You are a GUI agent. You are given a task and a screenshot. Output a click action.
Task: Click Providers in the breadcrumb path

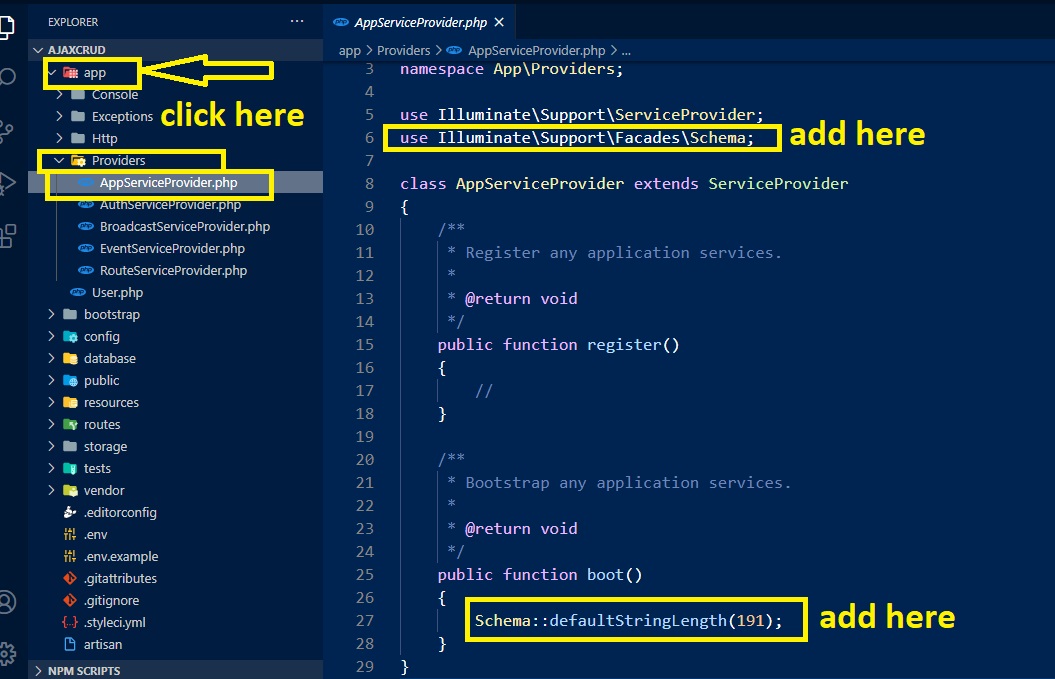click(x=403, y=50)
